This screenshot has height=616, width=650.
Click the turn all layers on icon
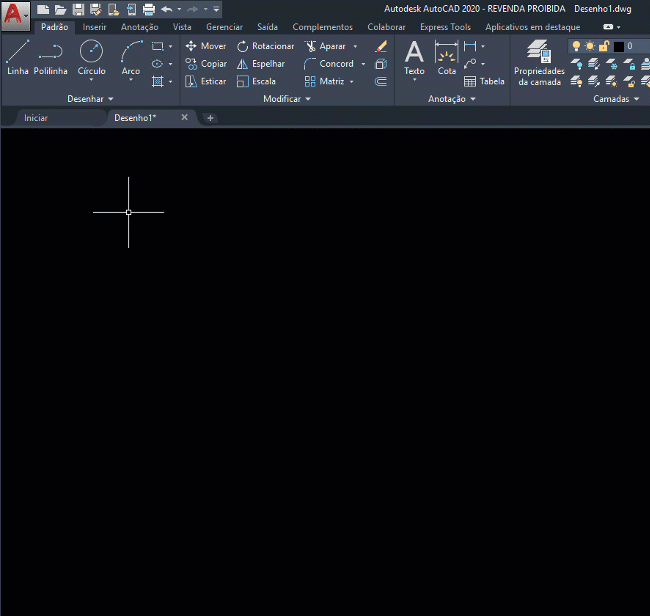point(576,81)
